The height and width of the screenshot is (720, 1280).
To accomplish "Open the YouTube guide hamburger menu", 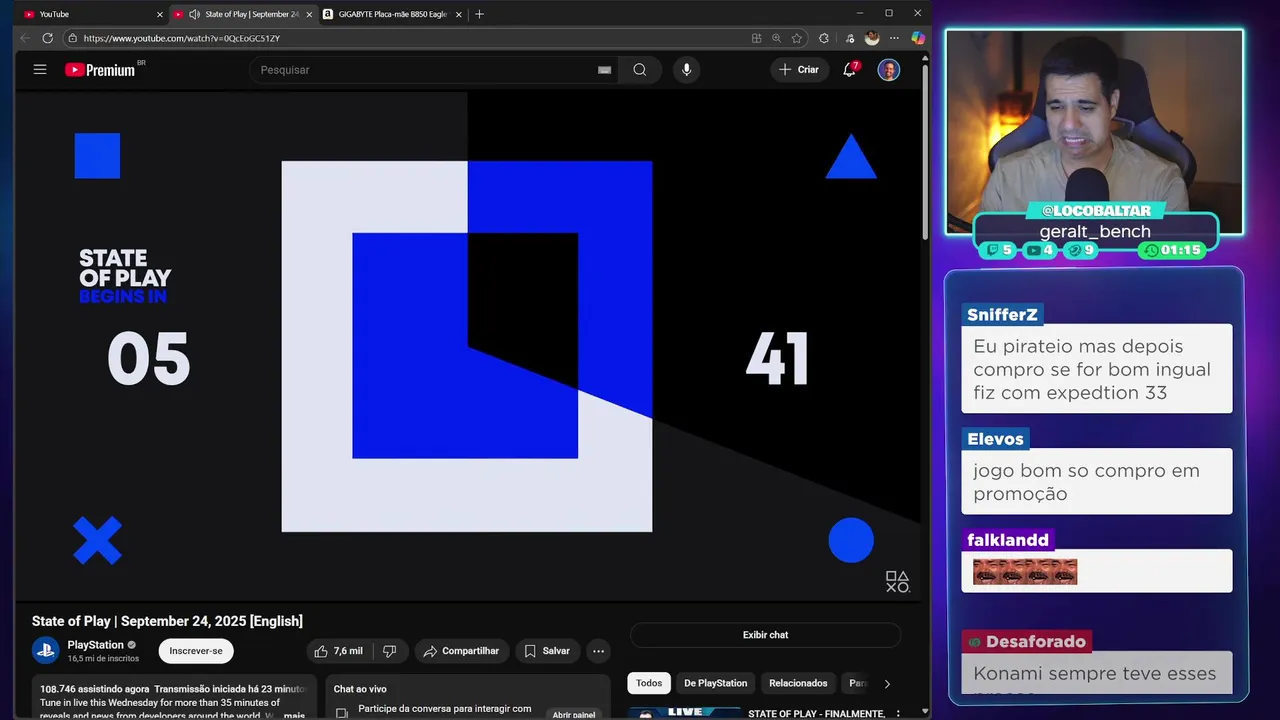I will [x=40, y=70].
